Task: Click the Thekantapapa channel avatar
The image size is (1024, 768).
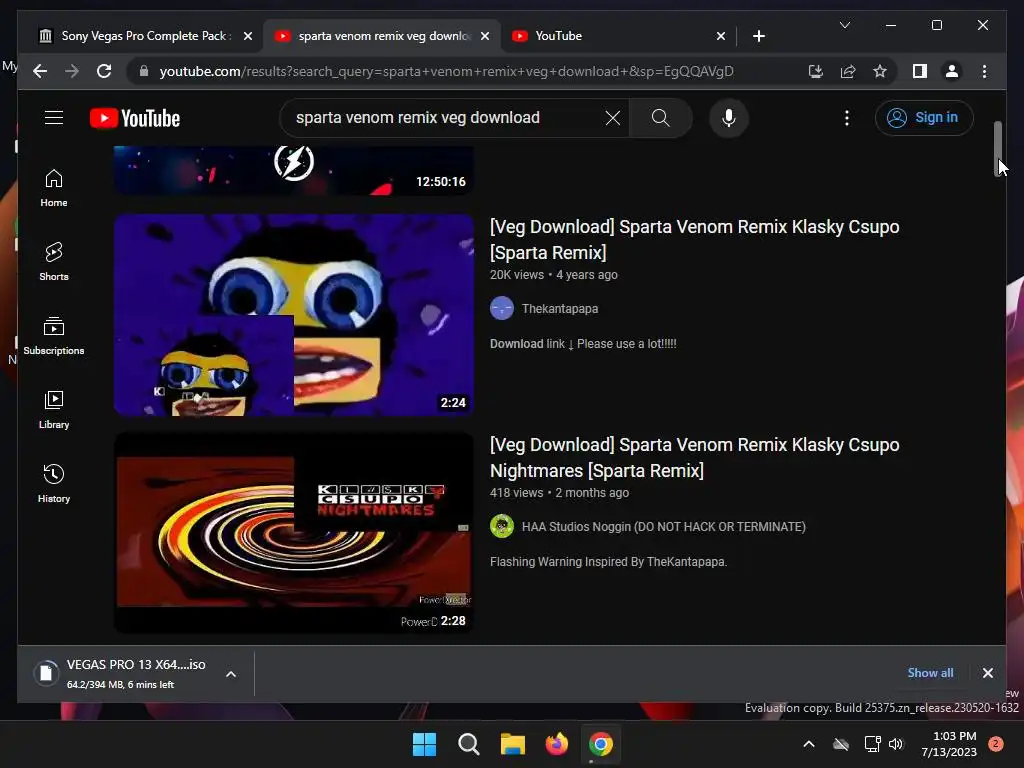Action: (502, 308)
